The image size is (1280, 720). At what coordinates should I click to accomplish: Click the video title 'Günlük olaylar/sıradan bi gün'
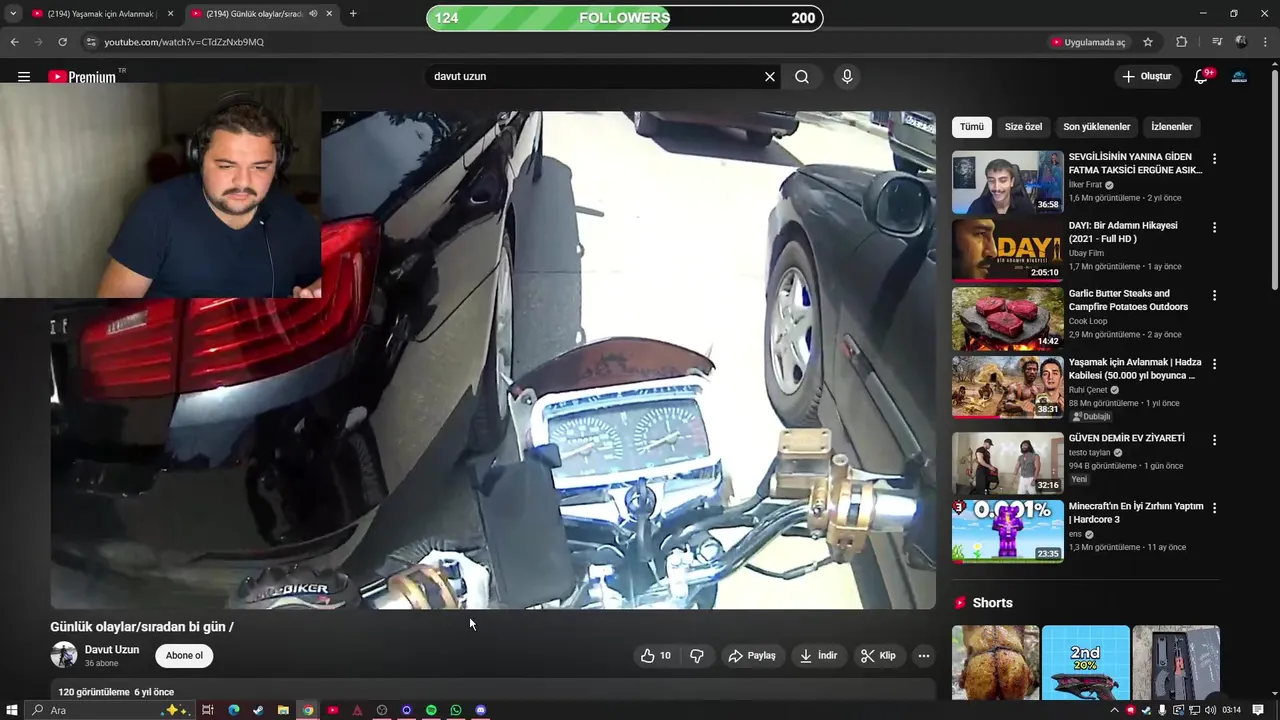[x=142, y=627]
